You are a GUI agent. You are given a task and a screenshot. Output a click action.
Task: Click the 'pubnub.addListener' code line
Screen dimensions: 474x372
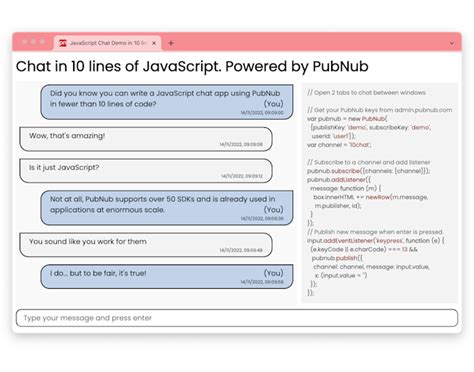(339, 180)
